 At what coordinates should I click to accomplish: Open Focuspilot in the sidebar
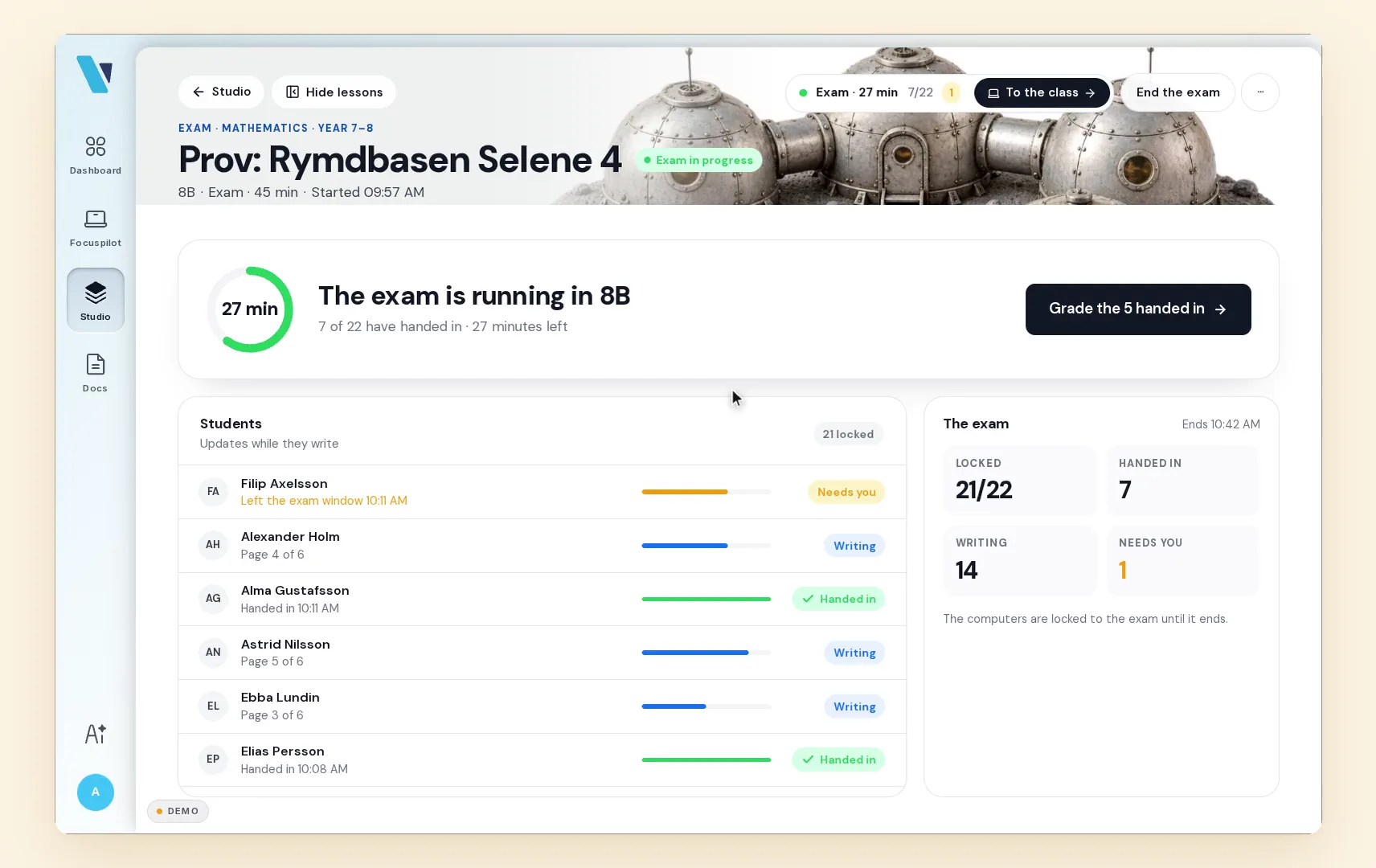(x=95, y=228)
